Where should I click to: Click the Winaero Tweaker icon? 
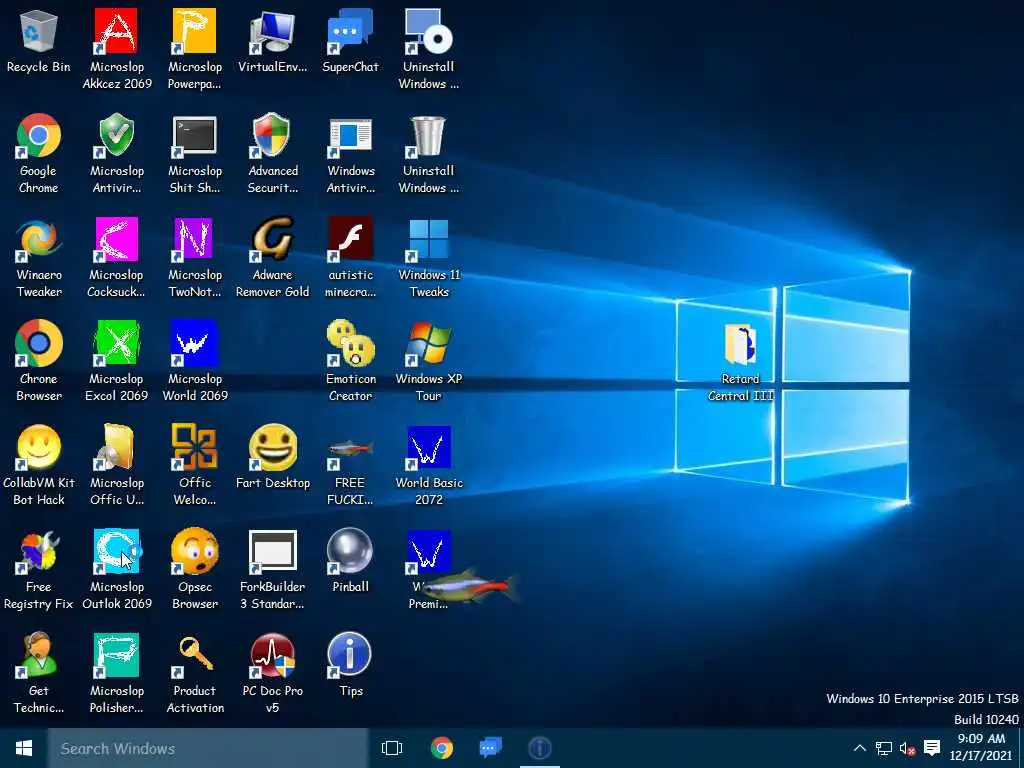pyautogui.click(x=39, y=239)
